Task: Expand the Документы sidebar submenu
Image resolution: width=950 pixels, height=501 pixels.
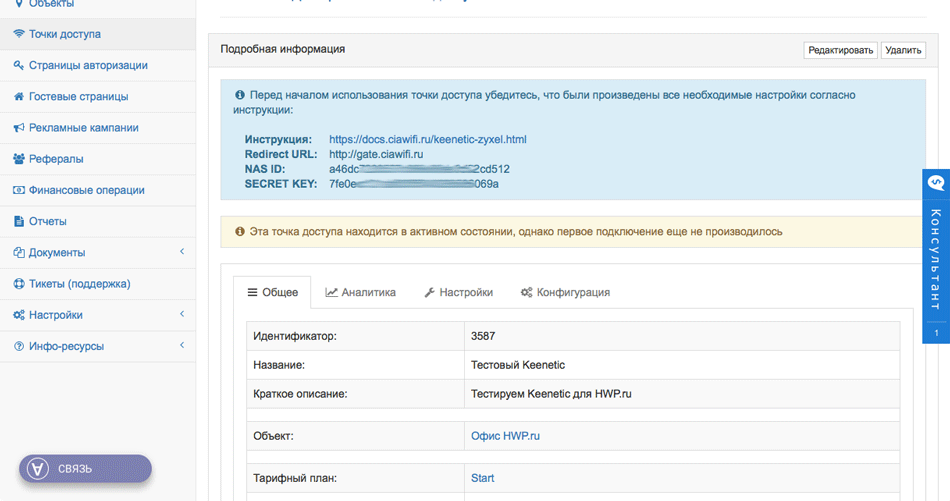Action: [x=181, y=252]
